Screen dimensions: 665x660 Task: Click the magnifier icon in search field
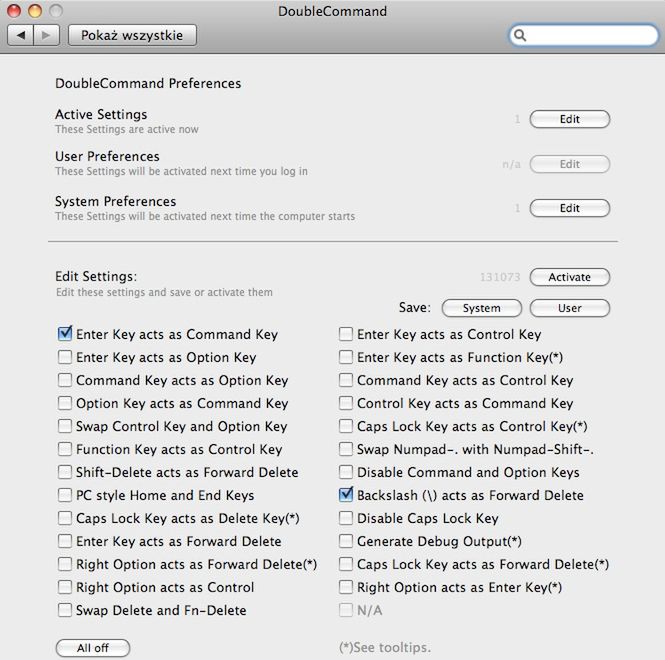pyautogui.click(x=520, y=35)
